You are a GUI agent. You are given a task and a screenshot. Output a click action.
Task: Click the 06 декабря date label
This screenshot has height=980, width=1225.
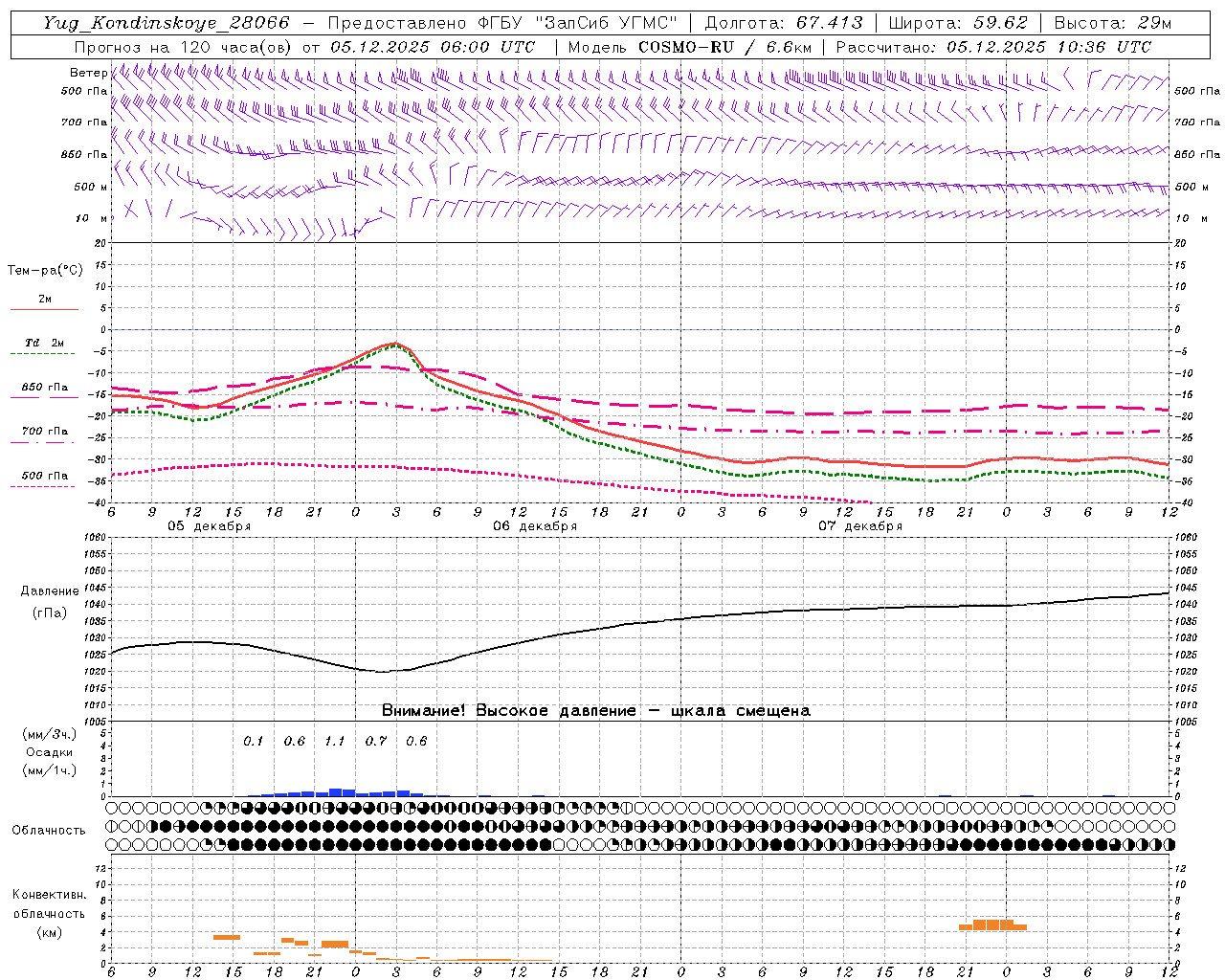point(535,526)
